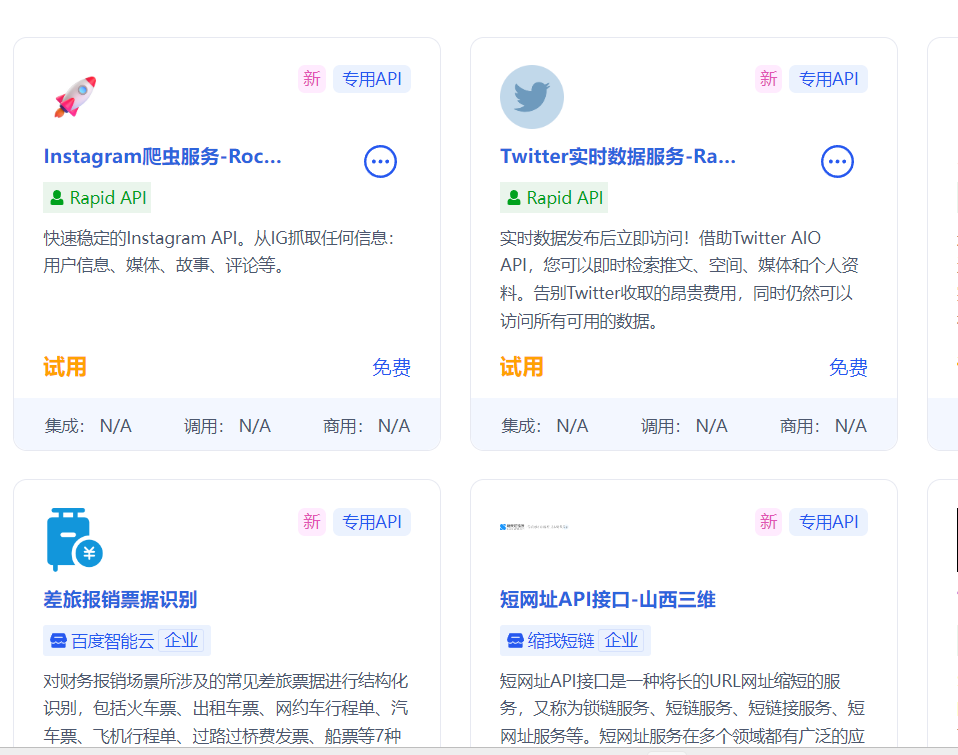This screenshot has height=755, width=958.
Task: Click the rocket icon on the Instagram card
Action: 75,97
